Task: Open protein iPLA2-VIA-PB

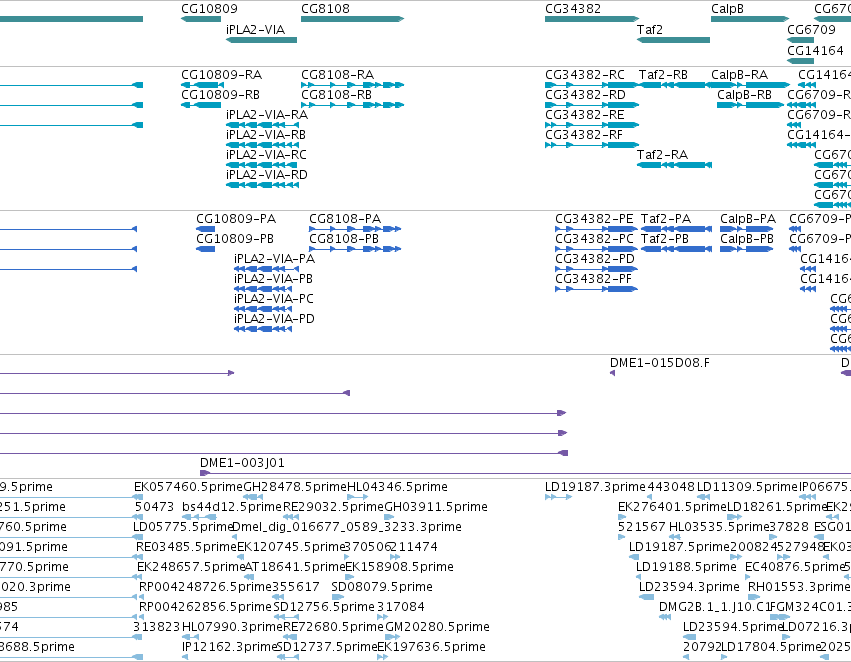Action: pyautogui.click(x=263, y=289)
